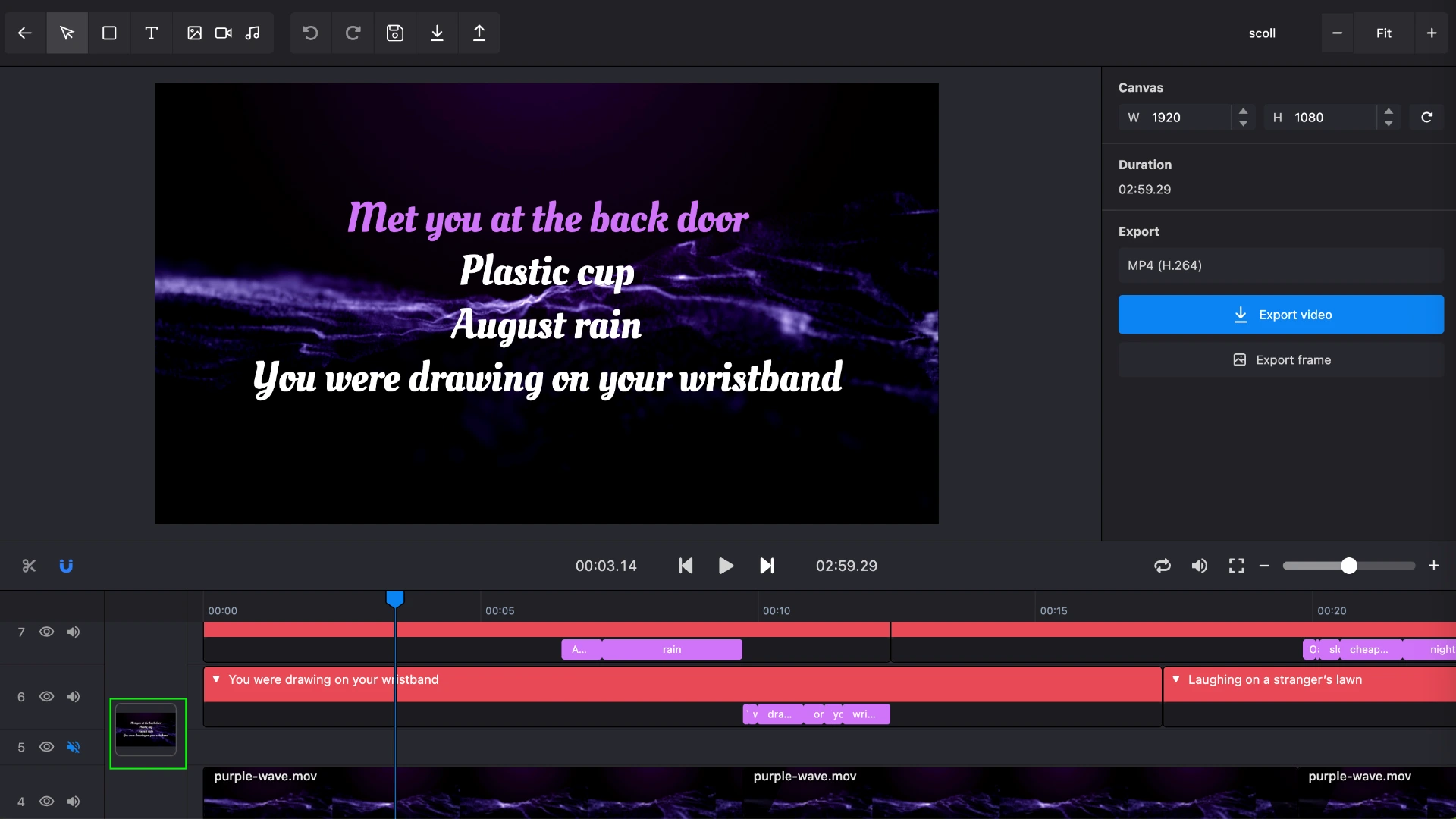Toggle loop playback
1456x819 pixels.
point(1163,566)
